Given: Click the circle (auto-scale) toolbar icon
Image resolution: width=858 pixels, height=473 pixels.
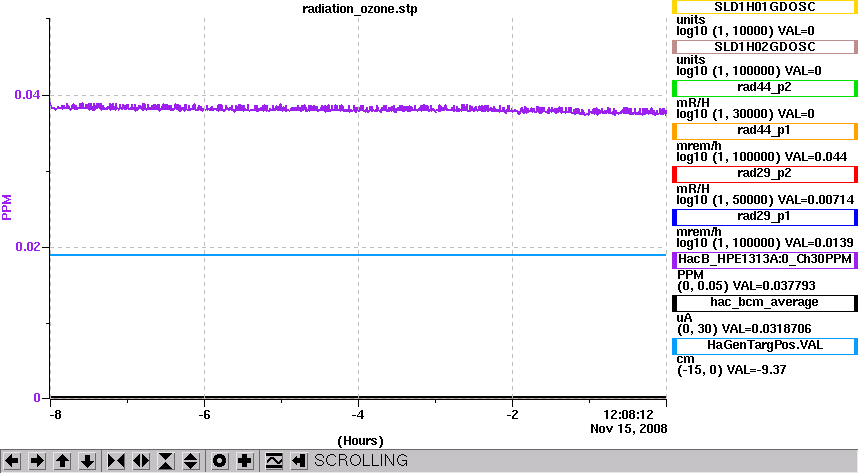Looking at the screenshot, I should (219, 461).
